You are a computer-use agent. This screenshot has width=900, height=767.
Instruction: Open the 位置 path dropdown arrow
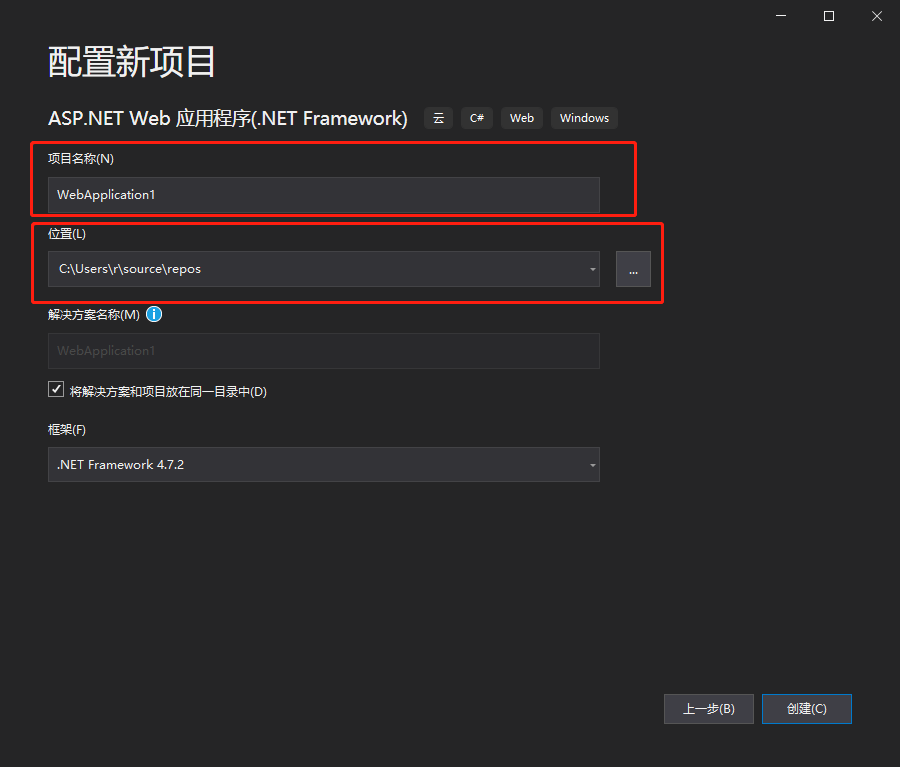[x=592, y=269]
